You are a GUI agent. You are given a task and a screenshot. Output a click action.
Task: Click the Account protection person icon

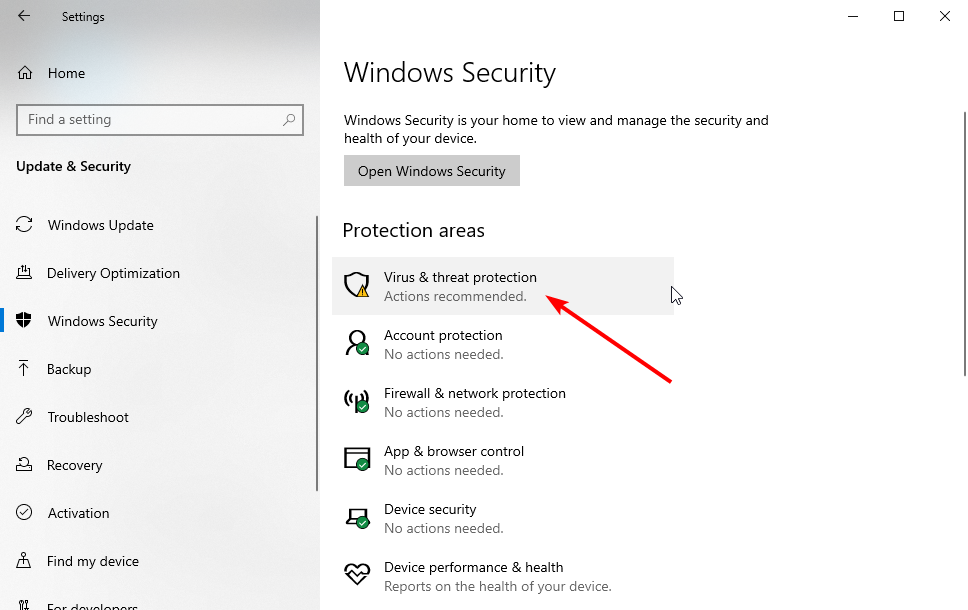(x=357, y=343)
